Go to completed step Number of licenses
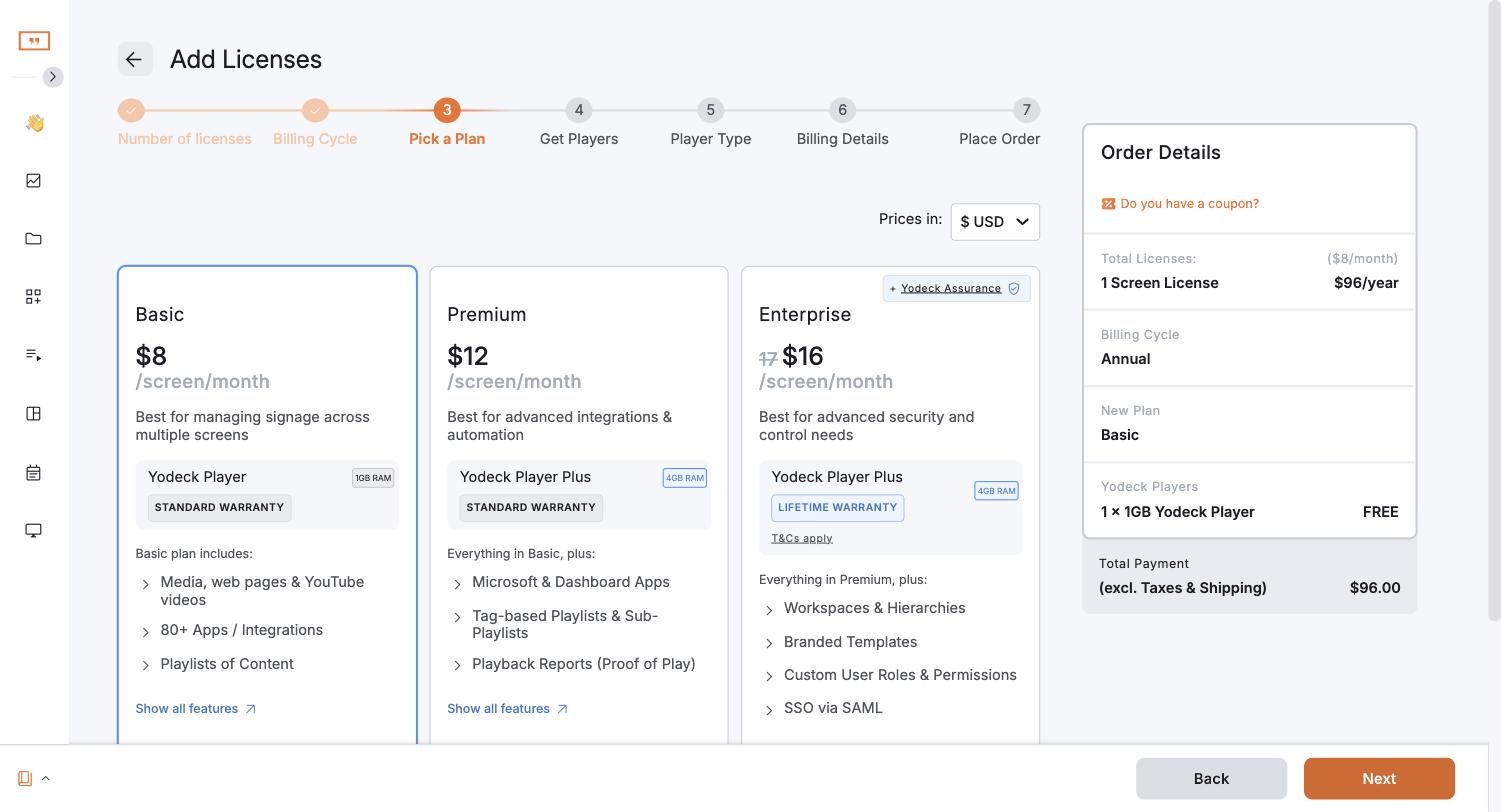 [x=185, y=124]
